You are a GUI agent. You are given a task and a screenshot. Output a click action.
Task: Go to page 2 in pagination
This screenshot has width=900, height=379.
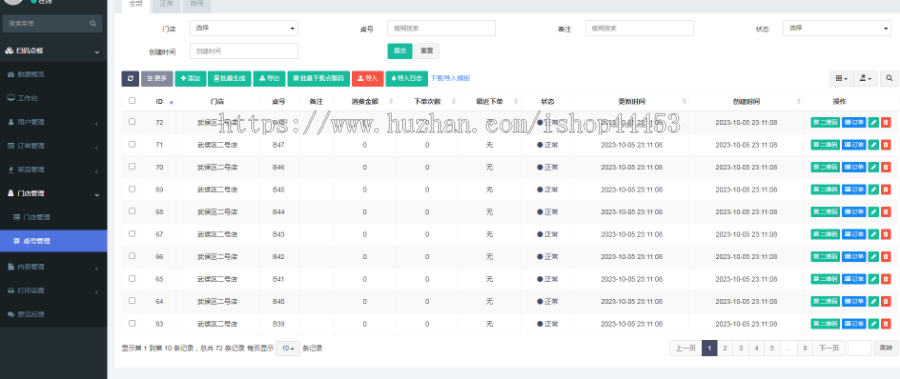pos(726,348)
